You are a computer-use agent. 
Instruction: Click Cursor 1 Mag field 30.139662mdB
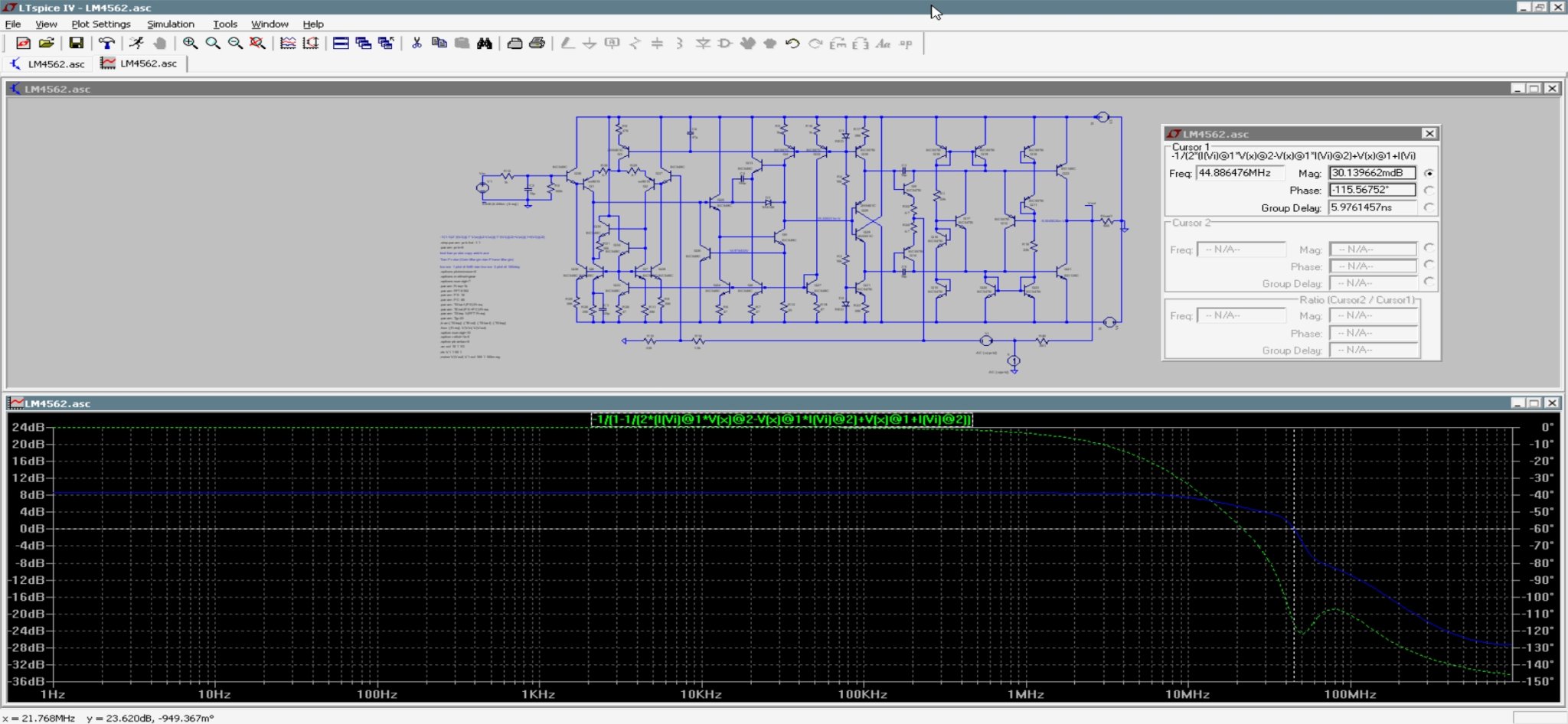point(1372,173)
